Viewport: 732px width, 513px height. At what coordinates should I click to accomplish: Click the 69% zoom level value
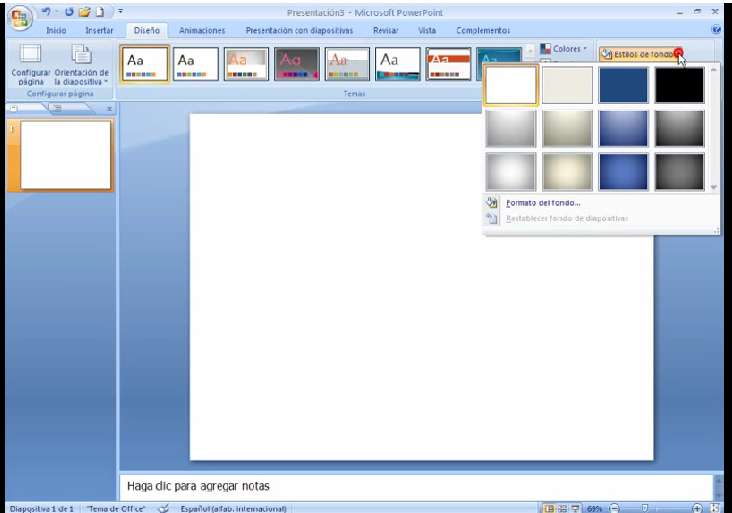click(594, 508)
